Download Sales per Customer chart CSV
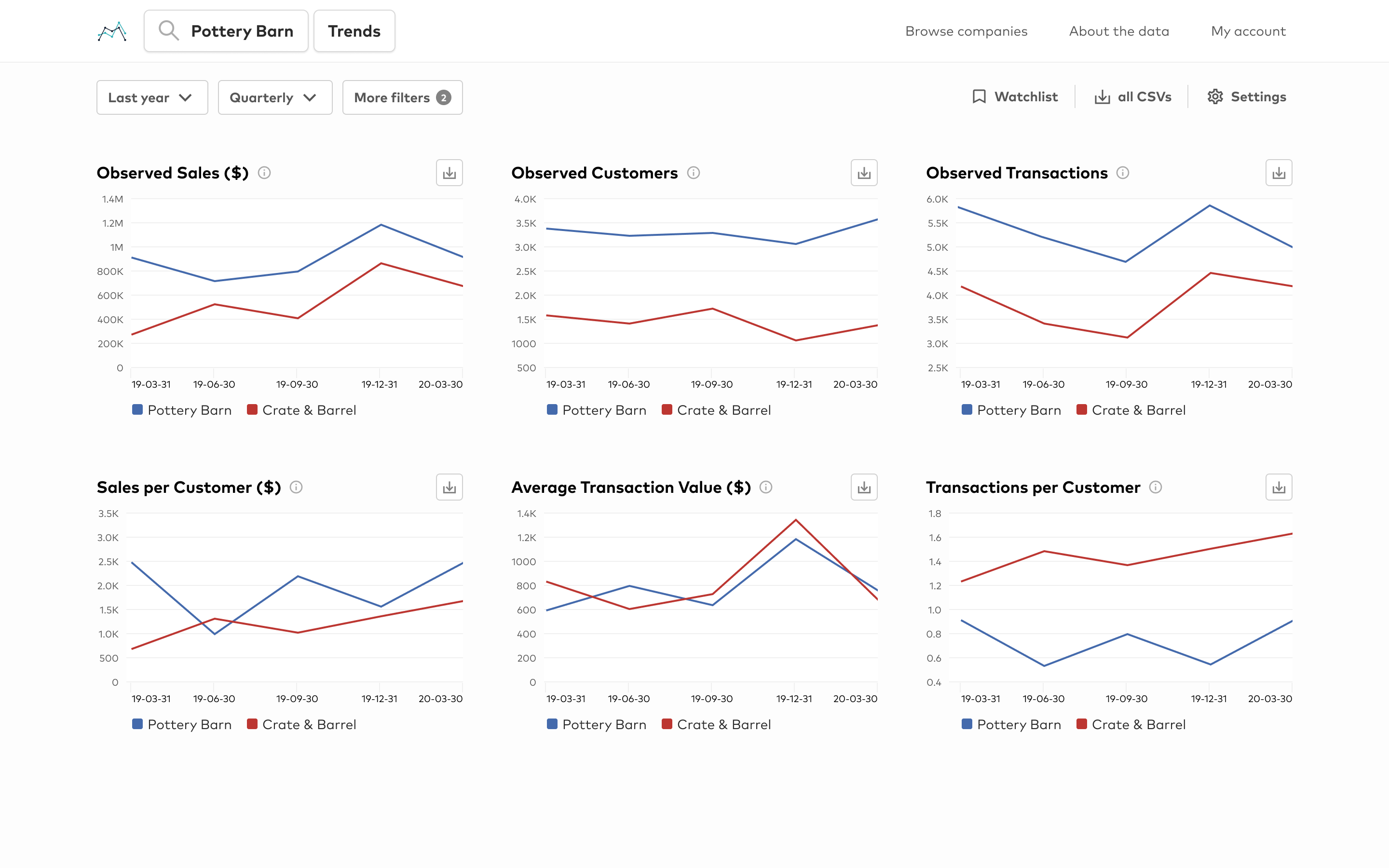This screenshot has width=1389, height=868. click(449, 488)
